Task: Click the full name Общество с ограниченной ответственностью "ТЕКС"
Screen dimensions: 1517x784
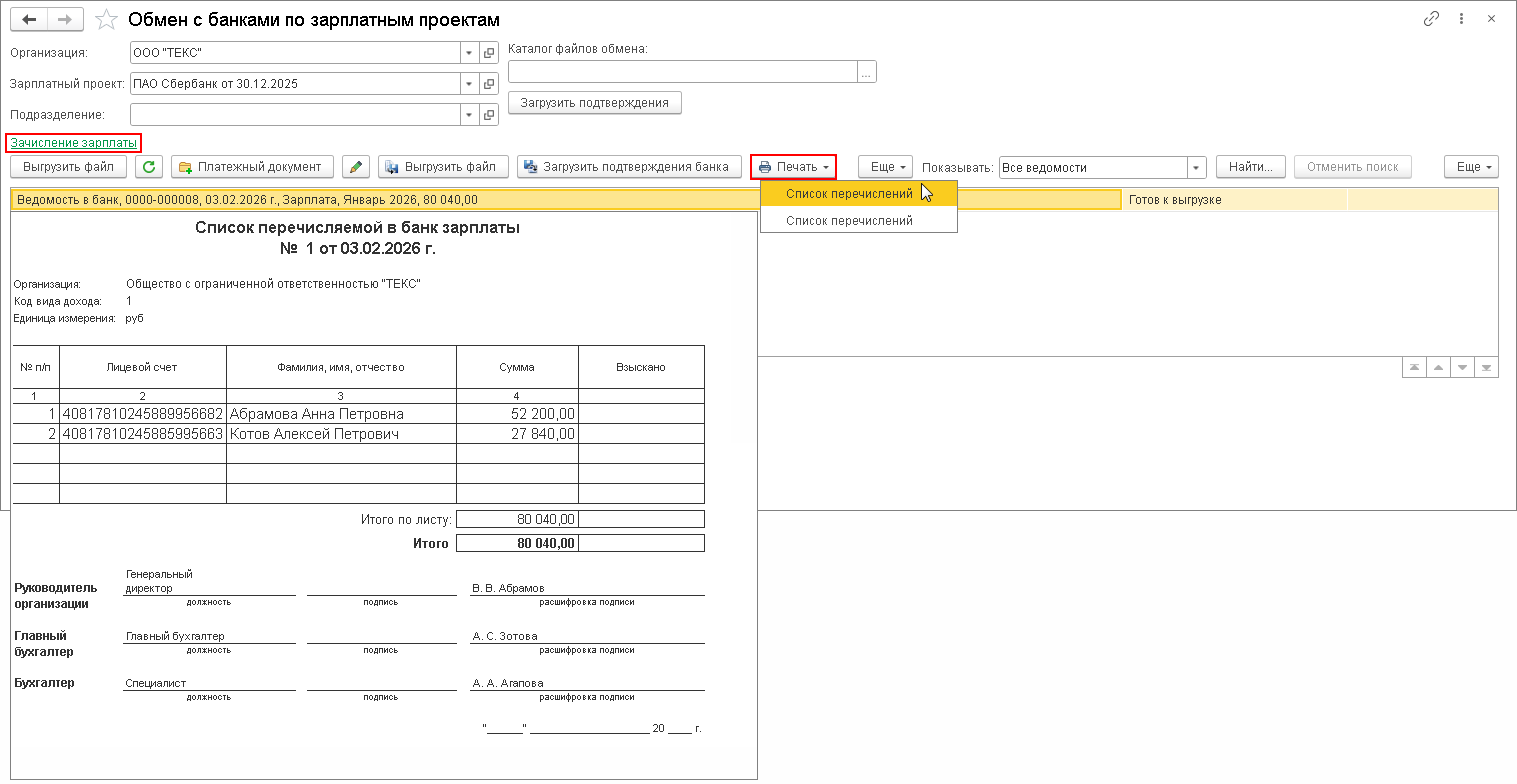Action: click(x=273, y=284)
